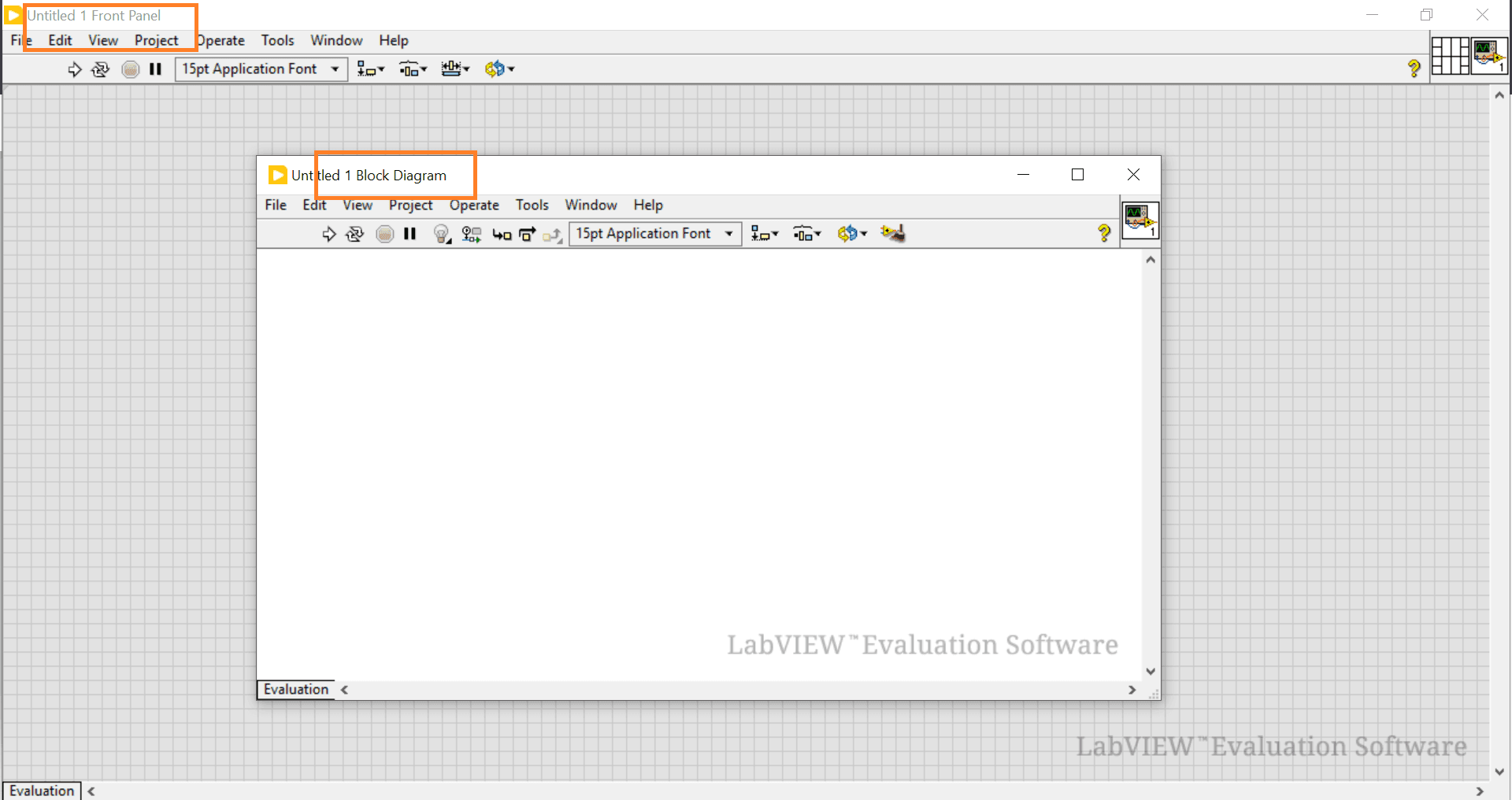
Task: Click the Front Panel connector pane grid
Action: pos(1450,56)
